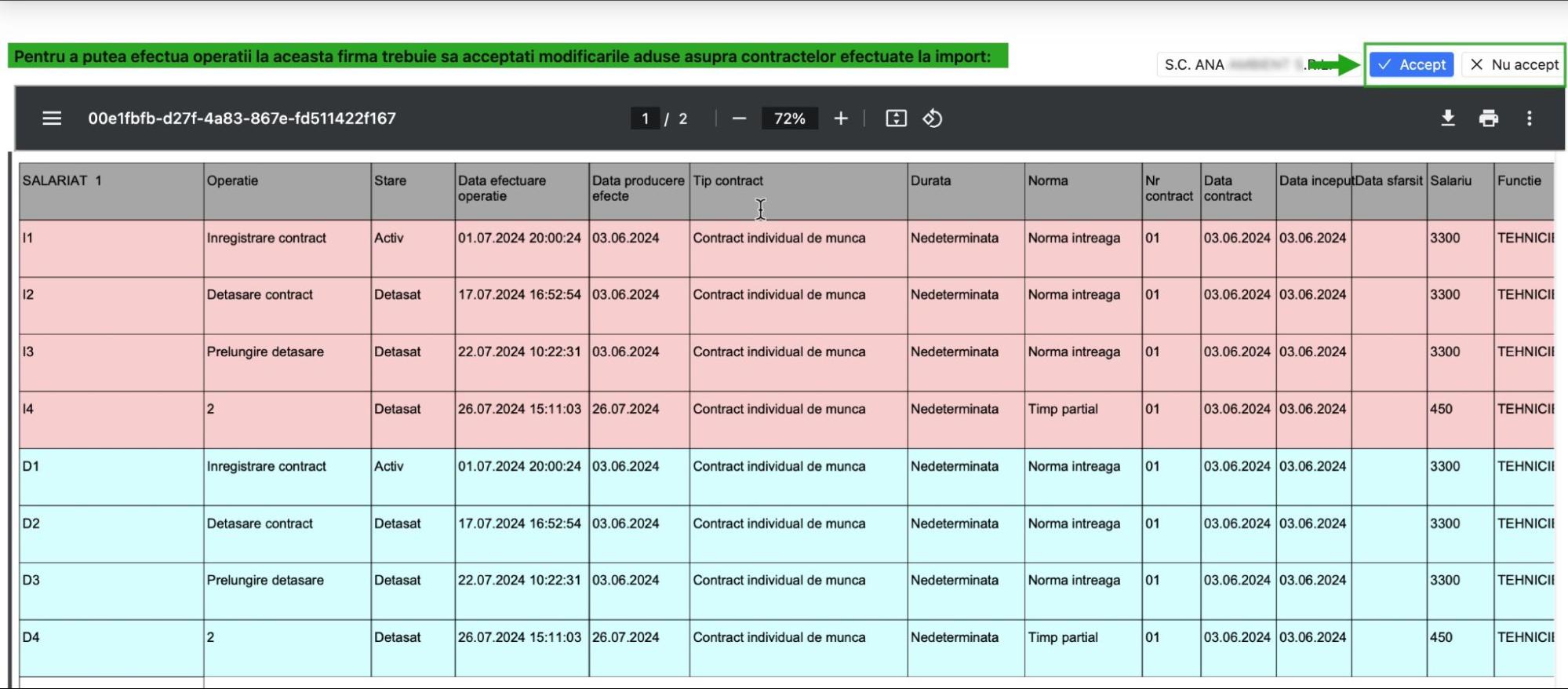Click Timp partial in row I4
The width and height of the screenshot is (1568, 689).
pyautogui.click(x=1063, y=410)
